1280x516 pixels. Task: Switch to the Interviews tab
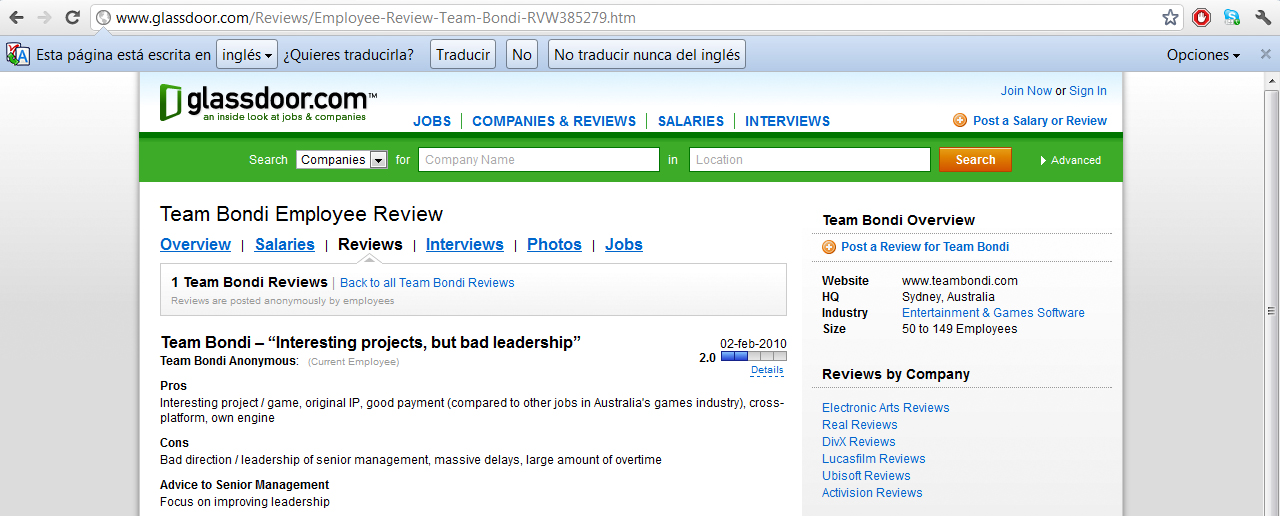[x=465, y=245]
